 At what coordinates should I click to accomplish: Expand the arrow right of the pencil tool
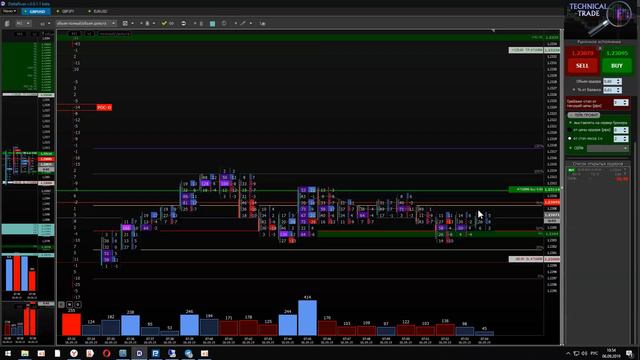click(251, 23)
